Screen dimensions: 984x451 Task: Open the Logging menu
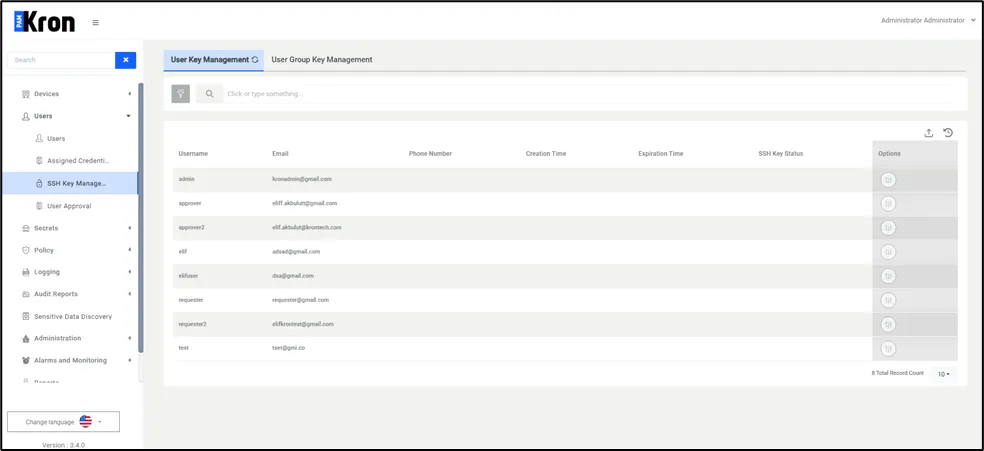(47, 272)
